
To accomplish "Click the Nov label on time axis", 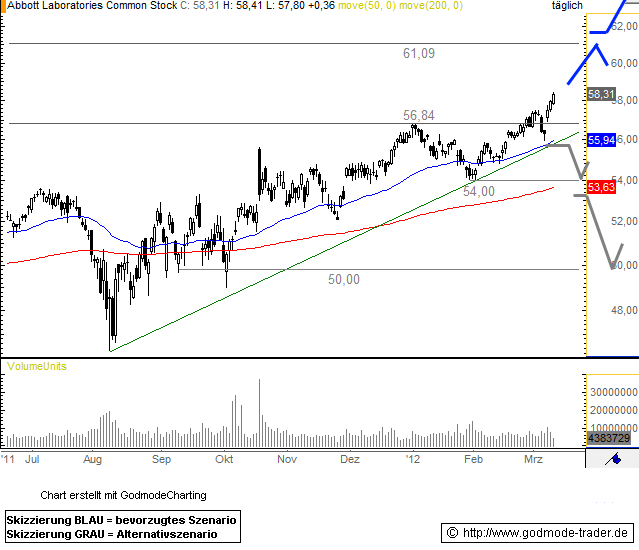I will pos(287,459).
